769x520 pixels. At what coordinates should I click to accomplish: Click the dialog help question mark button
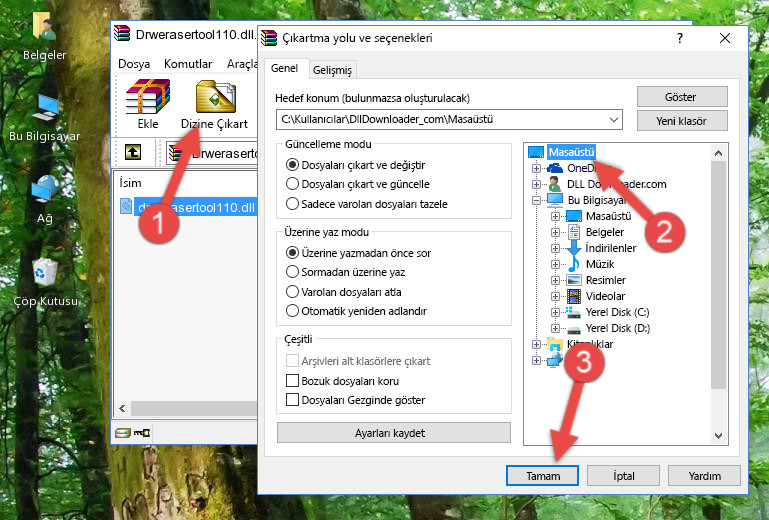(x=680, y=38)
